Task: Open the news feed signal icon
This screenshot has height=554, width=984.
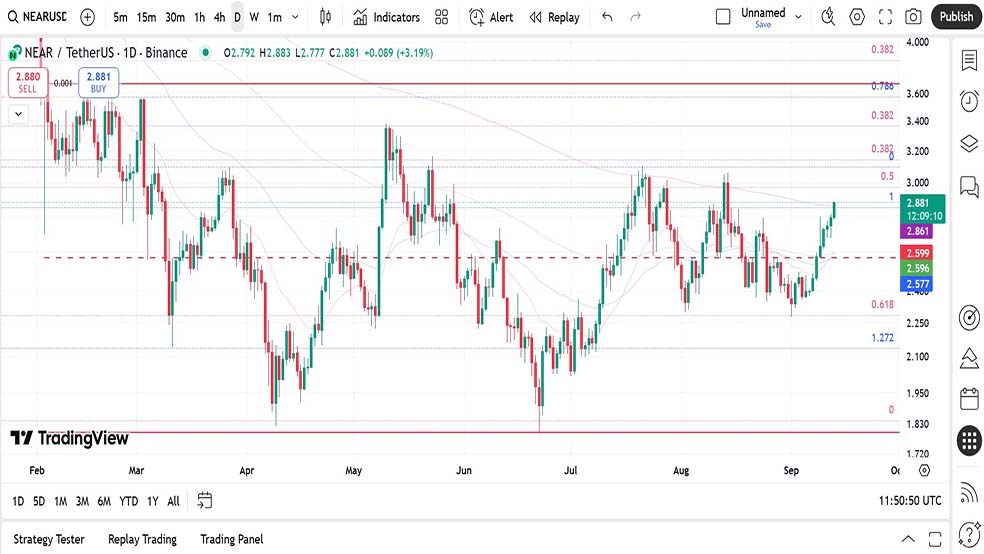Action: (969, 493)
